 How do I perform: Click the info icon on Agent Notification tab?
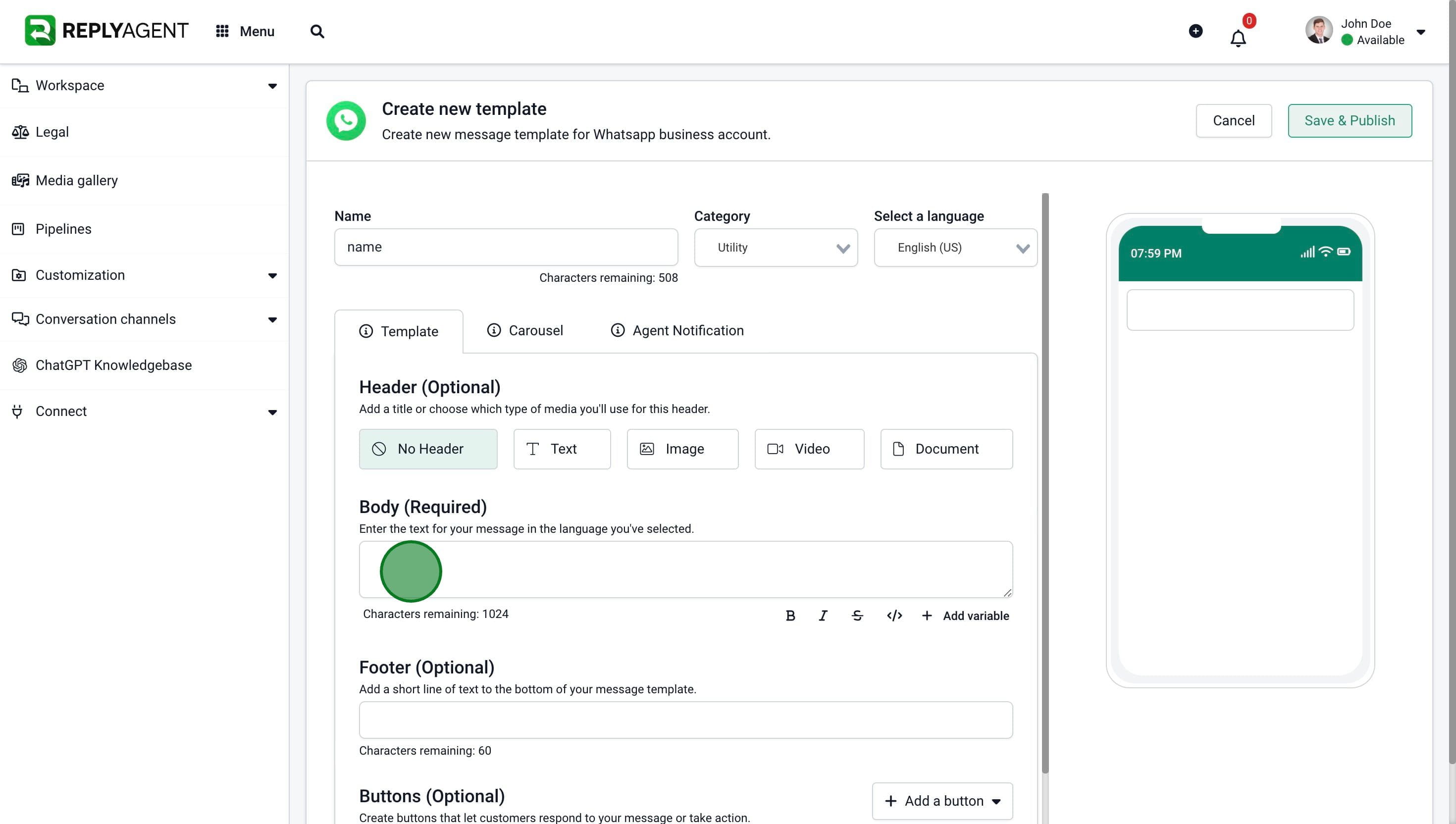pyautogui.click(x=618, y=330)
